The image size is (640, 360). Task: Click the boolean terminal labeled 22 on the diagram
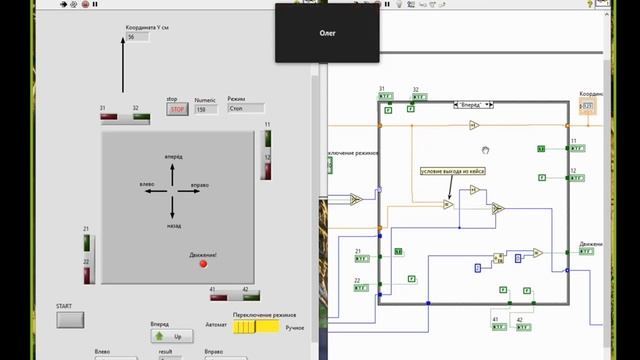point(361,288)
